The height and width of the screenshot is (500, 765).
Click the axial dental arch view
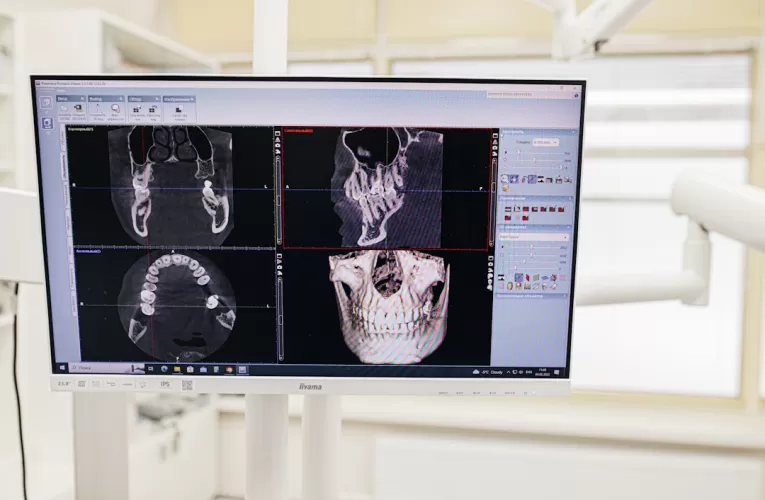(x=175, y=303)
